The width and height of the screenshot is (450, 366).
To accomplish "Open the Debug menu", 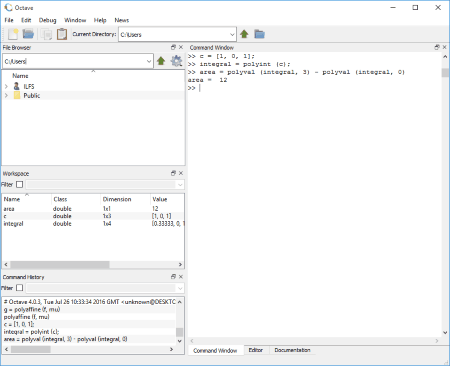I will click(47, 20).
